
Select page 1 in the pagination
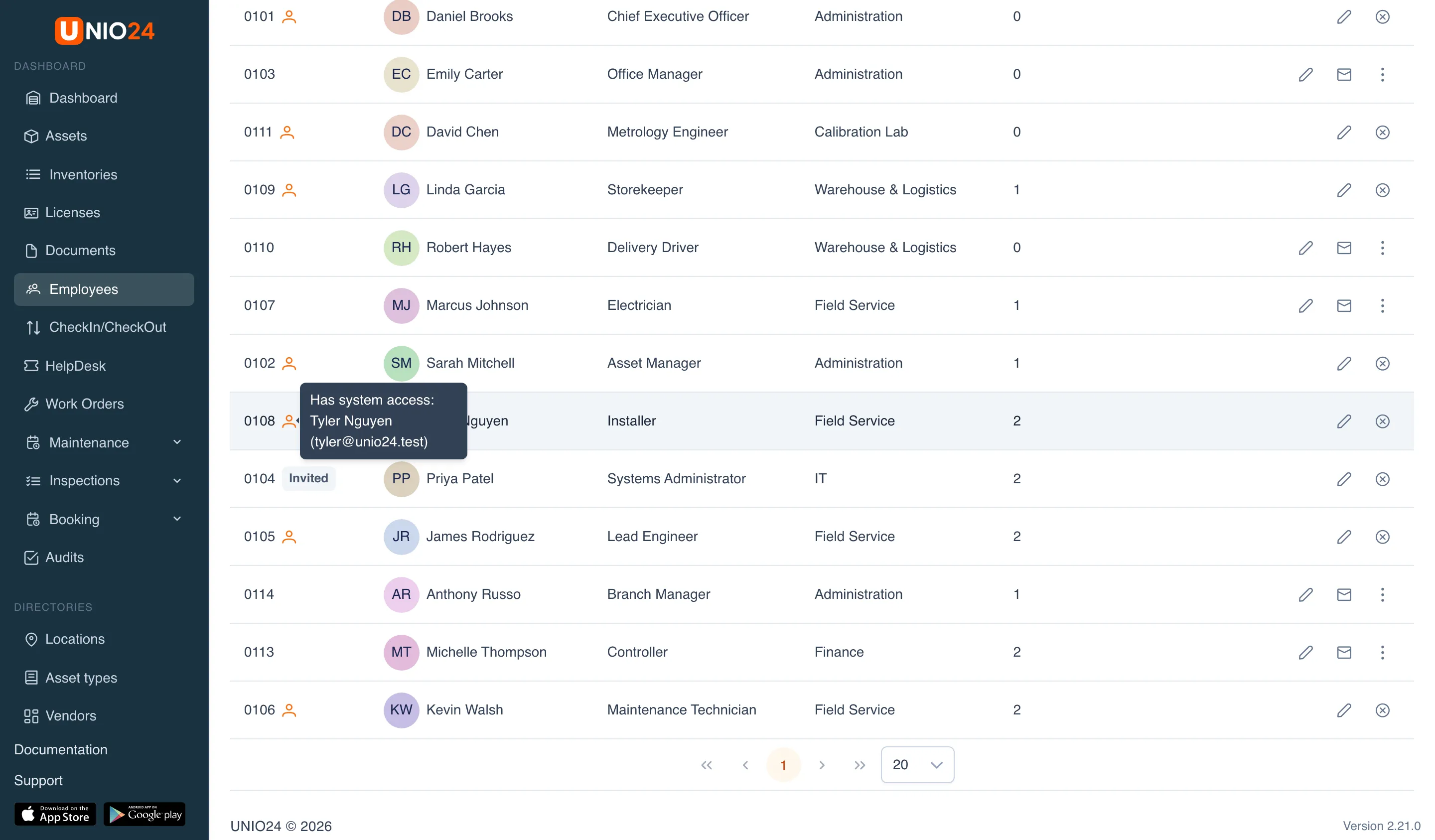coord(783,765)
